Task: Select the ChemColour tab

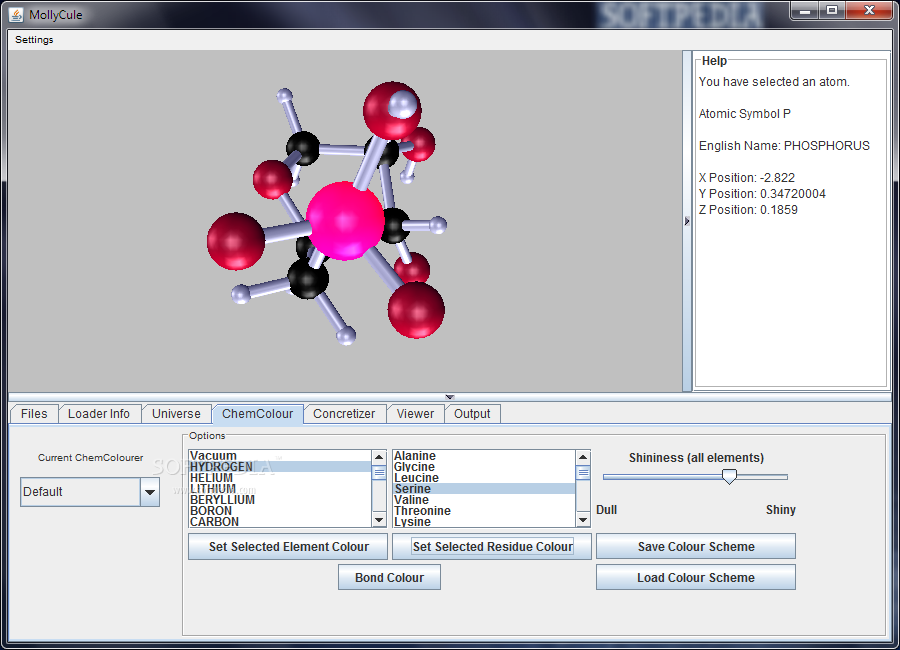Action: pyautogui.click(x=257, y=413)
